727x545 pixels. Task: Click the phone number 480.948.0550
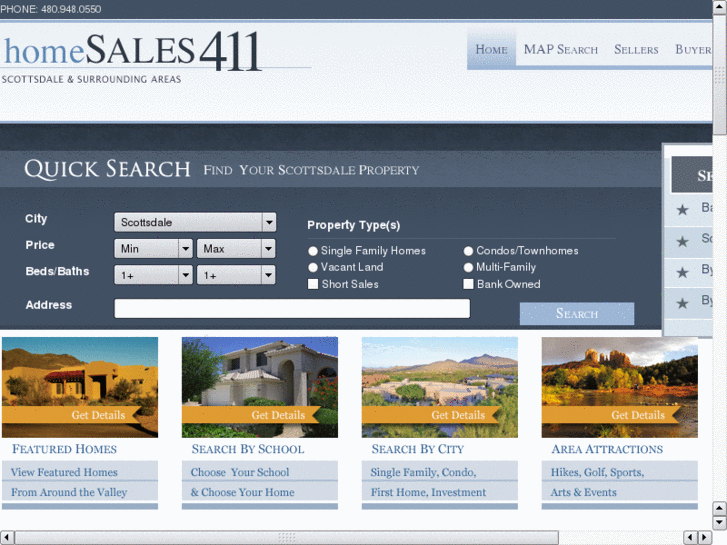pos(71,9)
